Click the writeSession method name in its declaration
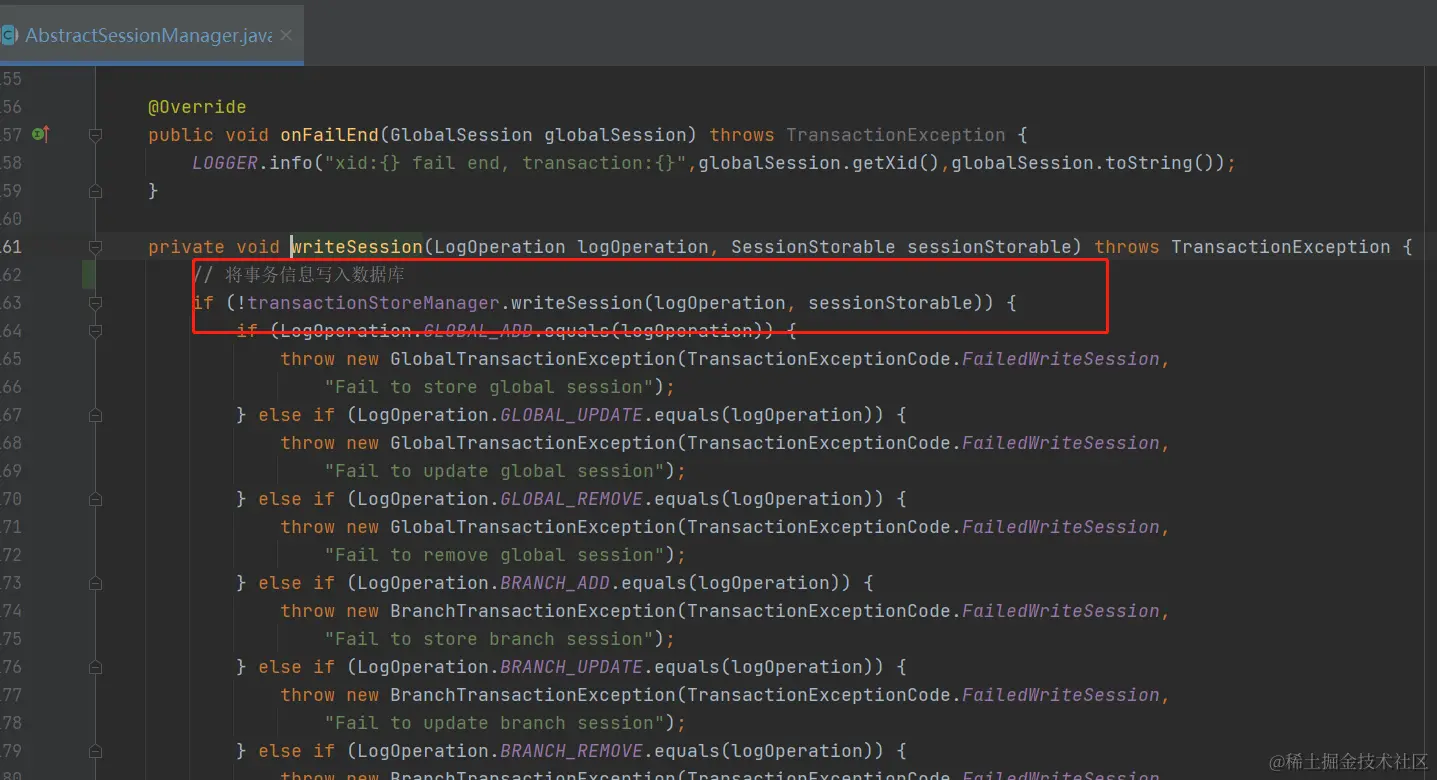This screenshot has height=780, width=1437. pos(357,247)
